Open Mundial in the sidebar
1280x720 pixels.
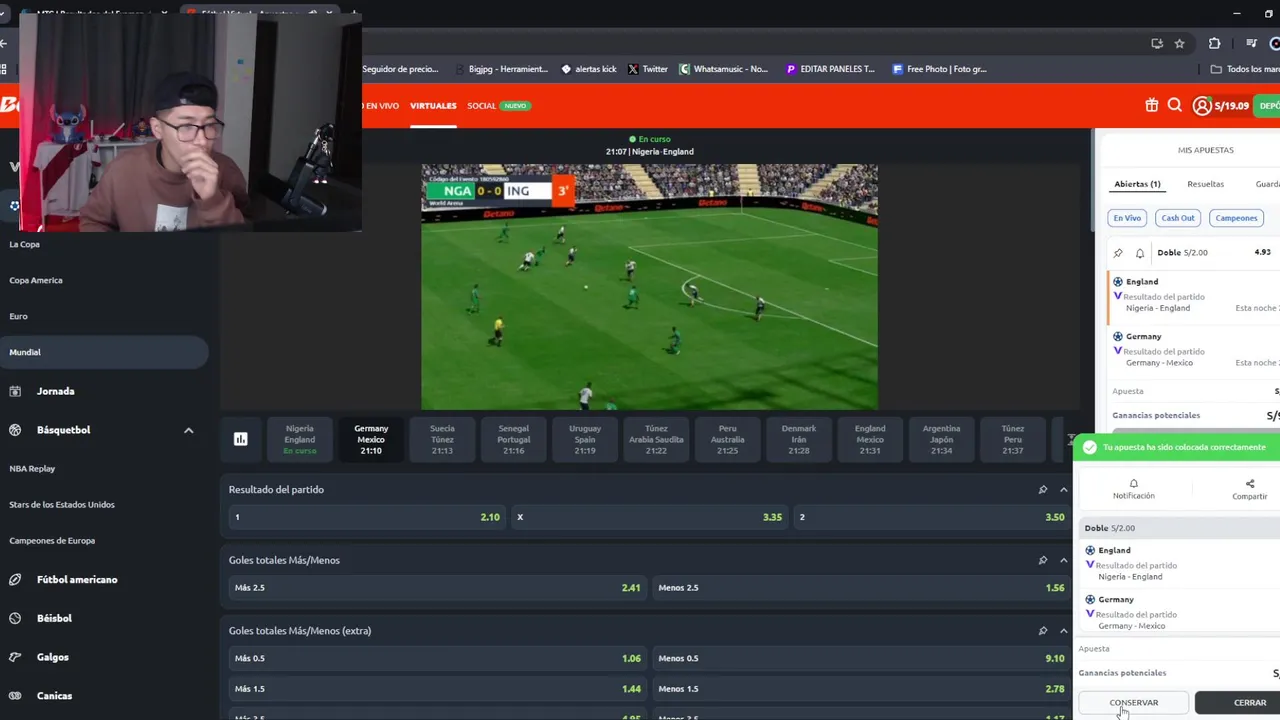tap(104, 352)
